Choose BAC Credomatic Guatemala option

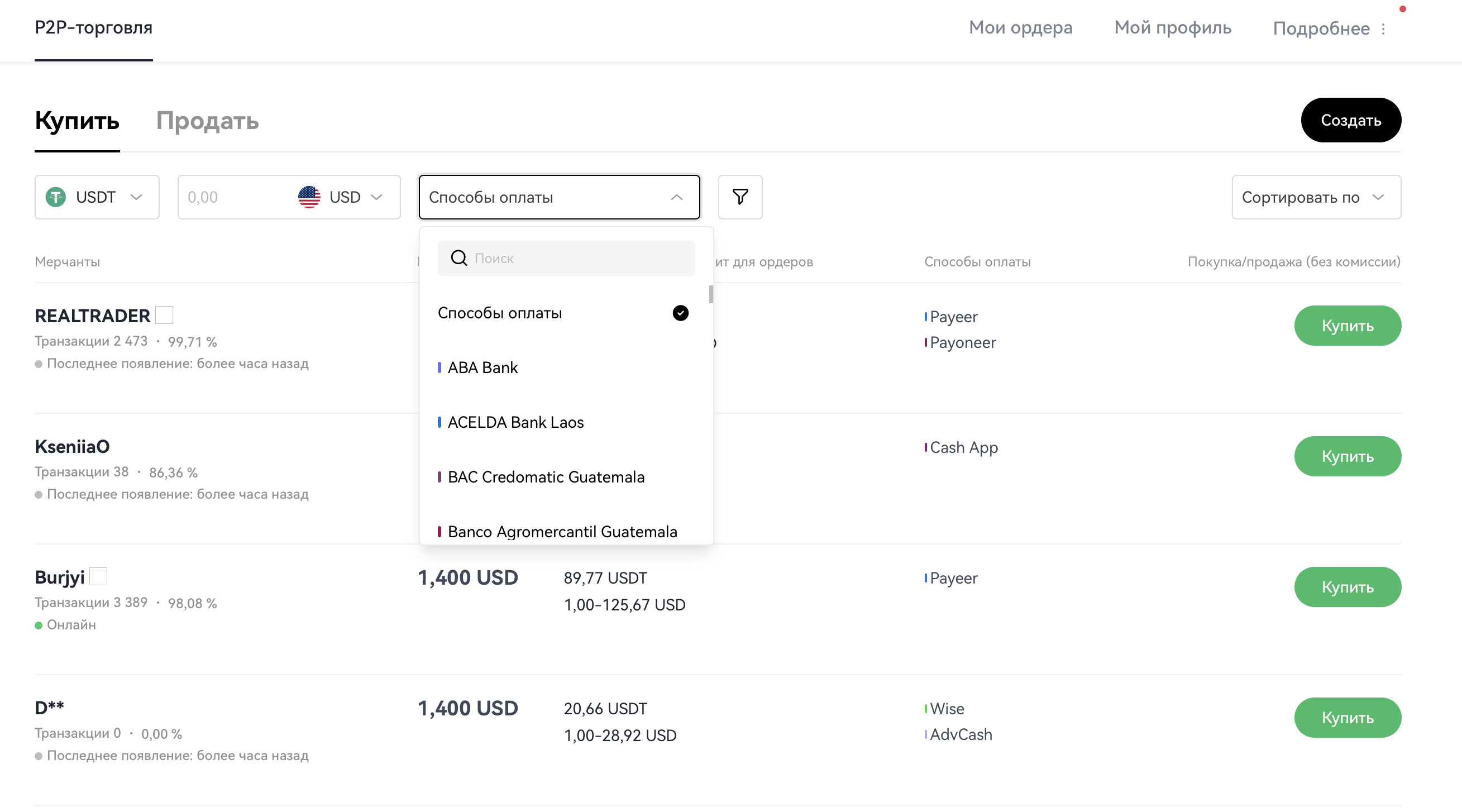click(x=546, y=477)
